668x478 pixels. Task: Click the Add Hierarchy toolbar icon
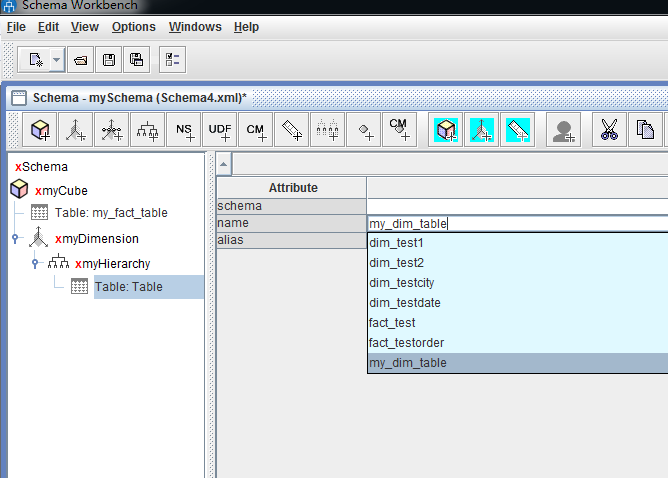148,130
